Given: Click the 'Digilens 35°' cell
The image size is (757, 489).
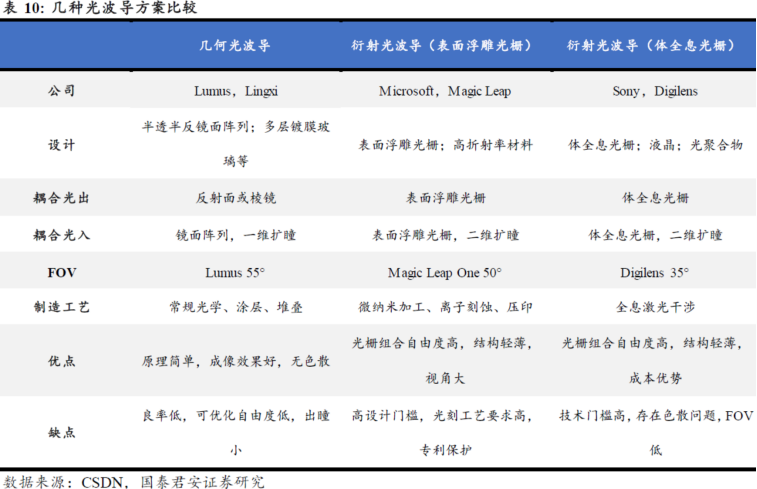Looking at the screenshot, I should point(654,273).
